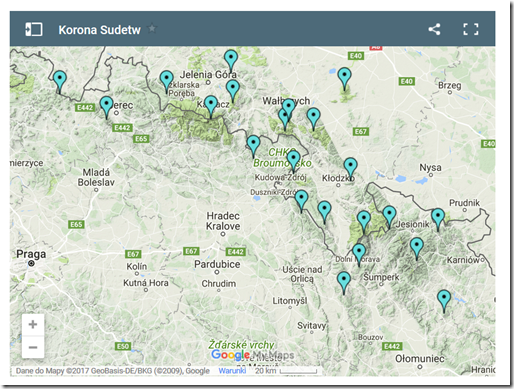Click the Hradec Kralove city label

pos(223,221)
